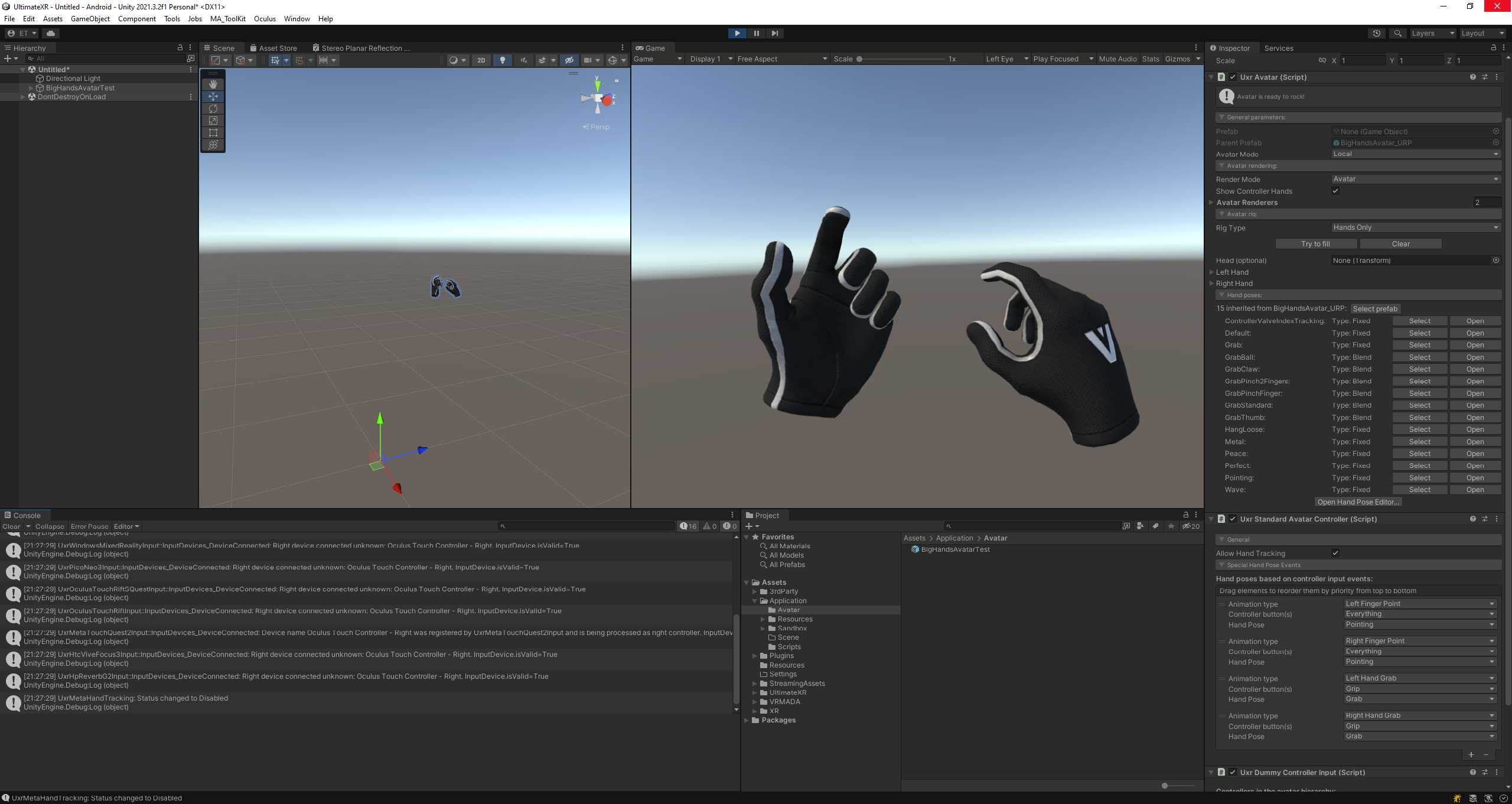Click the Try to fill button
The height and width of the screenshot is (804, 1512).
click(x=1315, y=244)
